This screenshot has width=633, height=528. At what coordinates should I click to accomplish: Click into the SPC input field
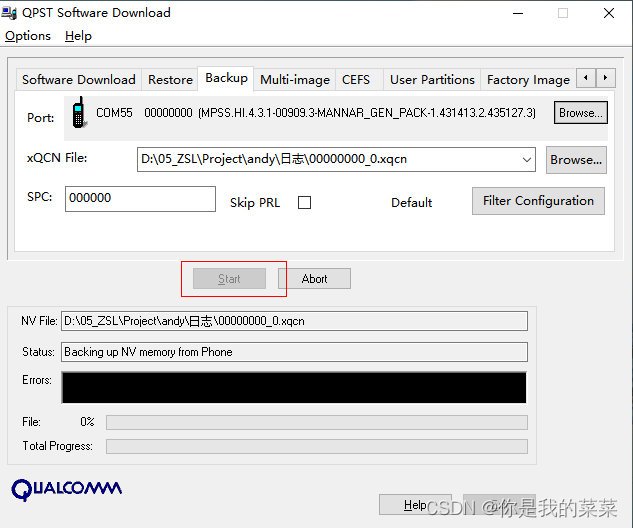point(140,199)
